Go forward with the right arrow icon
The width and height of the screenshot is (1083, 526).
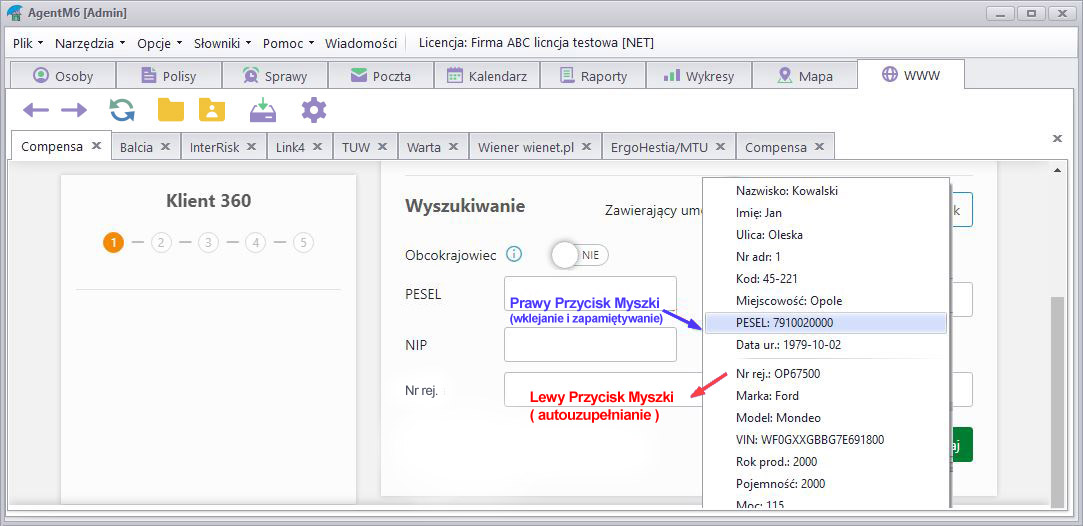(x=74, y=110)
